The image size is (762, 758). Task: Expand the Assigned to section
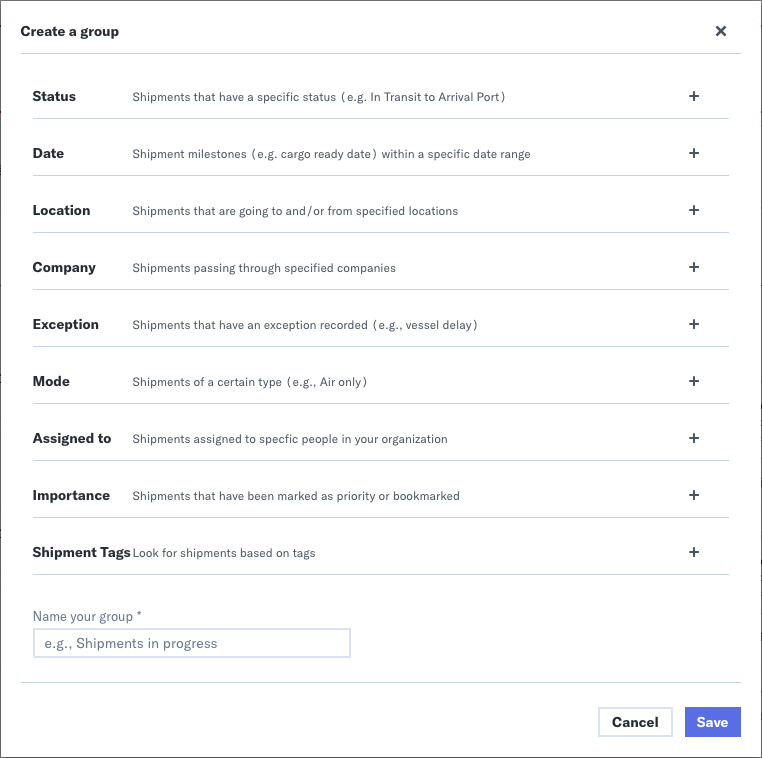click(x=72, y=439)
